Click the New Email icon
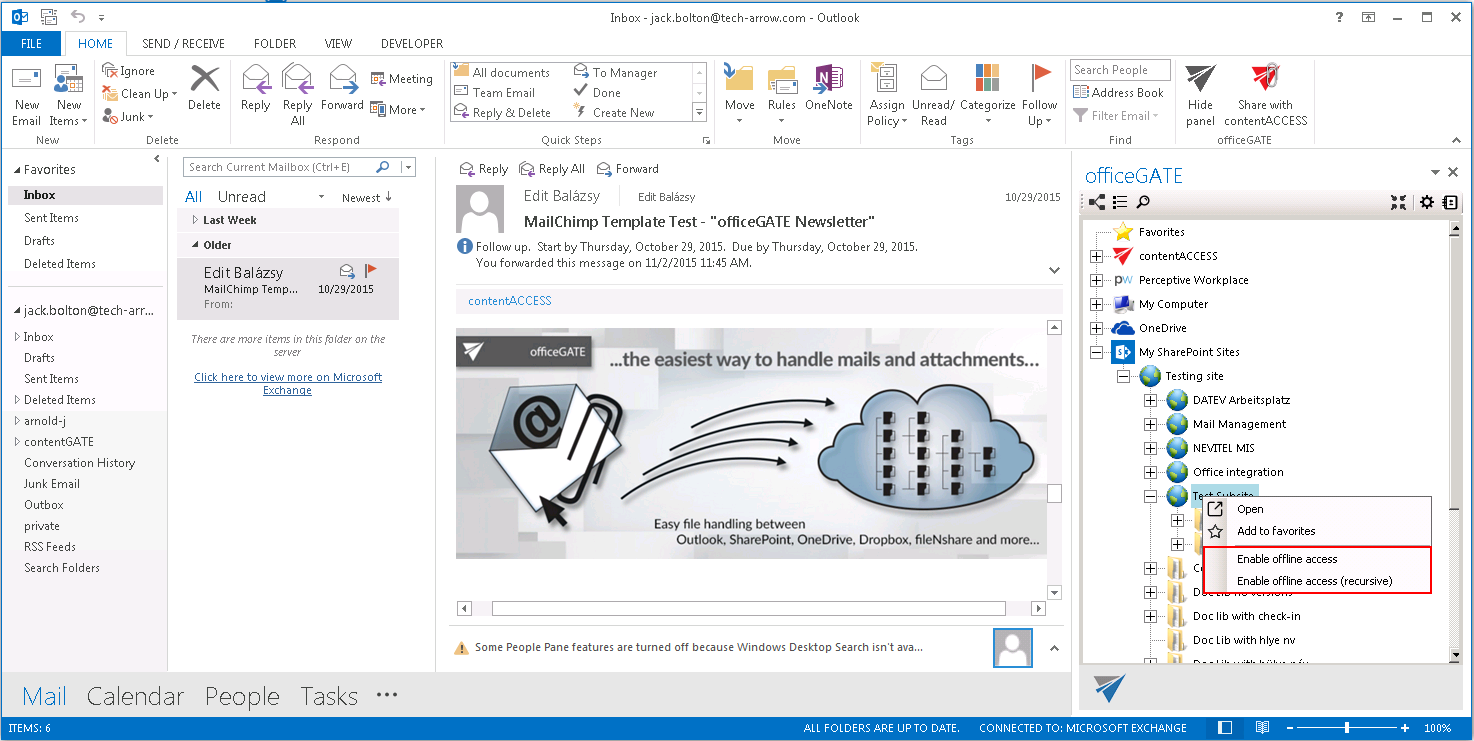Viewport: 1474px width, 741px height. pos(26,80)
